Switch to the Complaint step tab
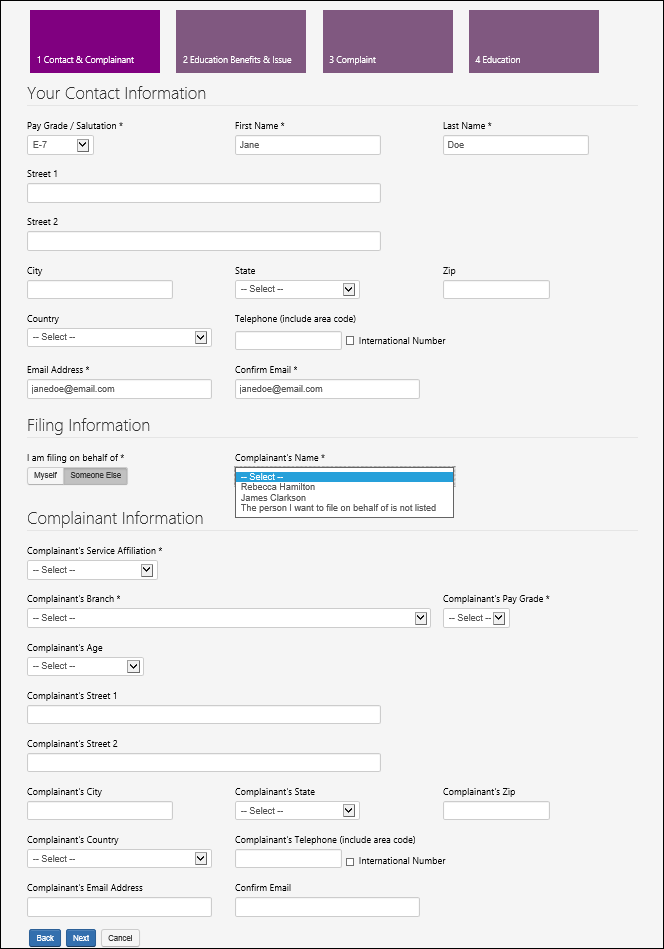Image resolution: width=664 pixels, height=949 pixels. coord(387,42)
